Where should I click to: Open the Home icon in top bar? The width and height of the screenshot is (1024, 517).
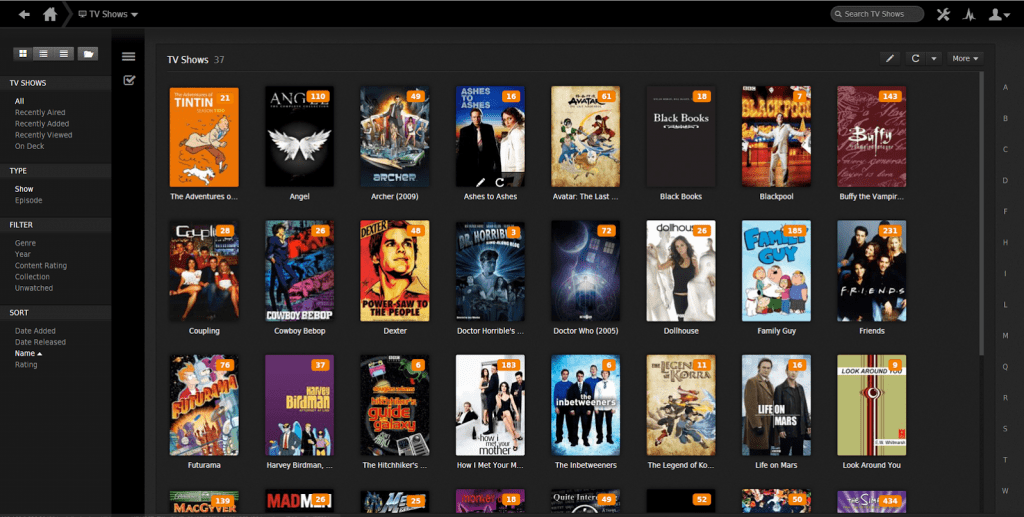pyautogui.click(x=50, y=14)
